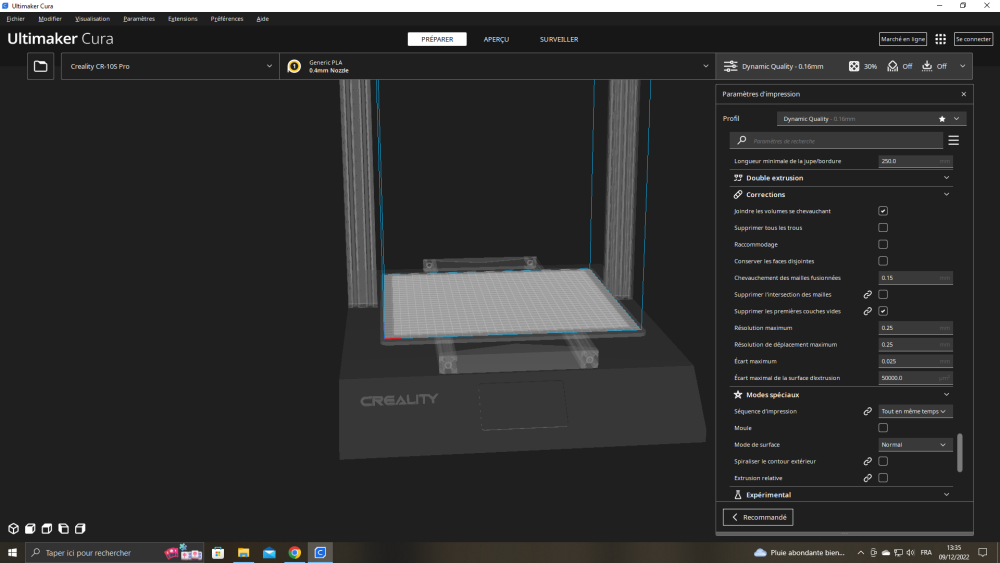Open the Modifier menu

pyautogui.click(x=50, y=19)
